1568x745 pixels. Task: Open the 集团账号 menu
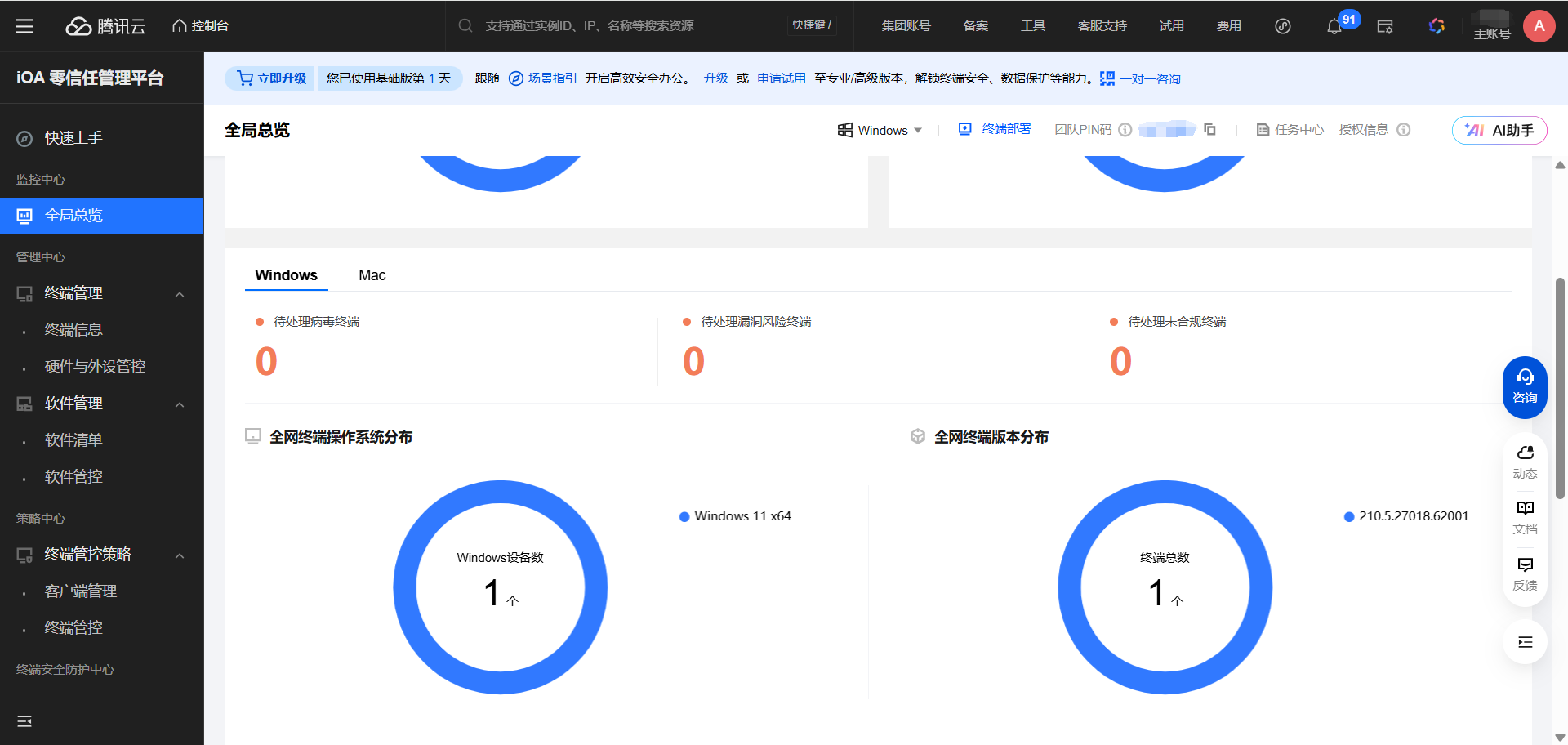906,26
